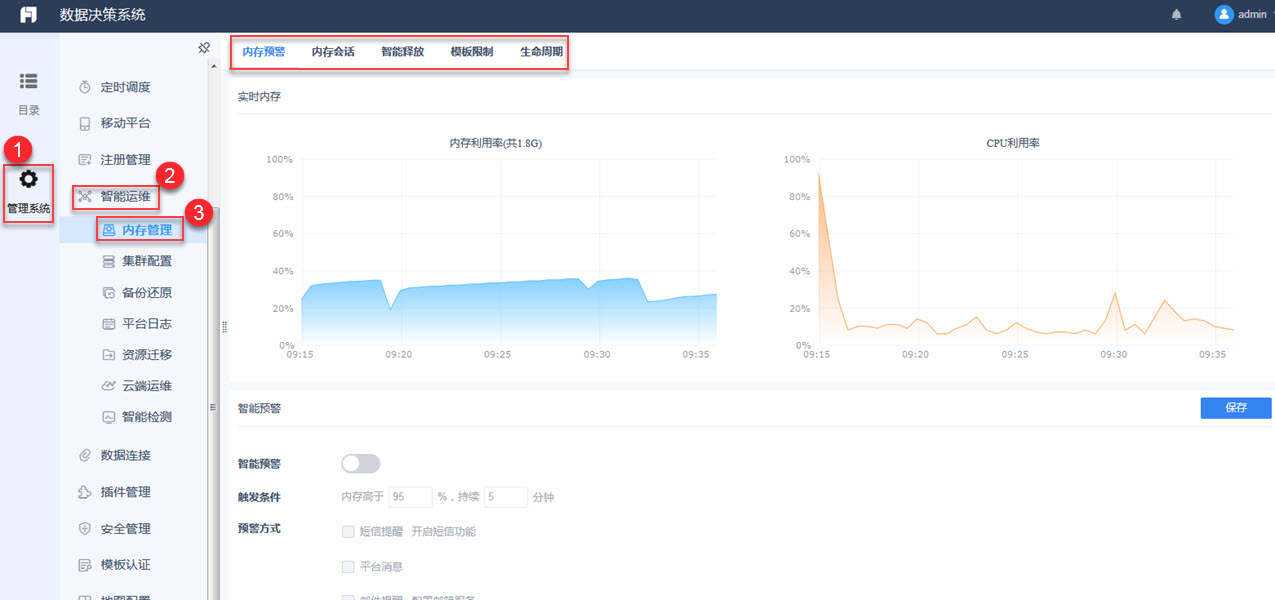
Task: Check the 短信提醒 checkbox
Action: 348,531
